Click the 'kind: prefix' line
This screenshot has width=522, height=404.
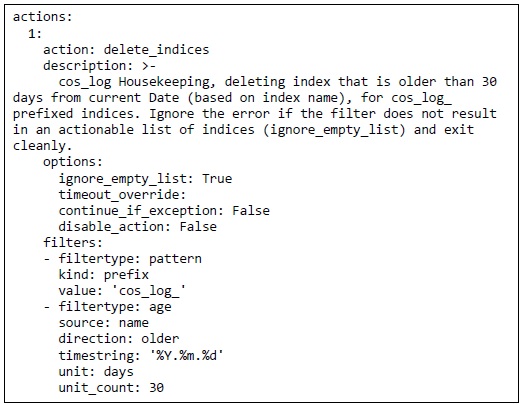coord(104,275)
